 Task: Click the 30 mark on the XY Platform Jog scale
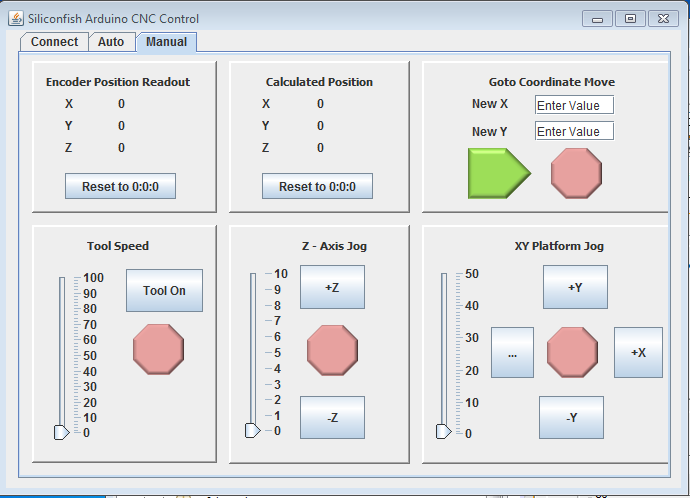tap(472, 338)
